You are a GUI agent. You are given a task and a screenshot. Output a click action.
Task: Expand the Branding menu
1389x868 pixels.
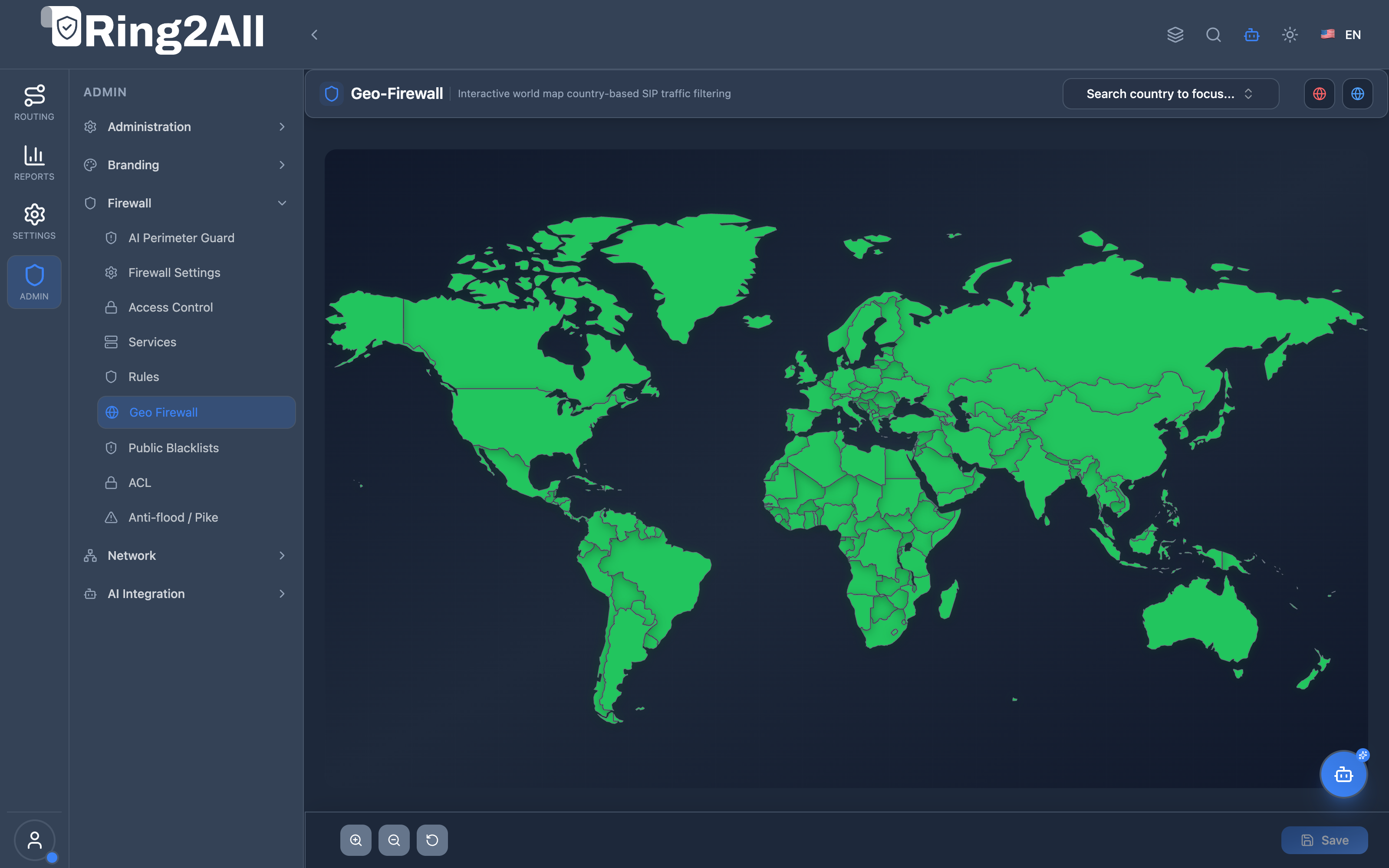point(185,165)
